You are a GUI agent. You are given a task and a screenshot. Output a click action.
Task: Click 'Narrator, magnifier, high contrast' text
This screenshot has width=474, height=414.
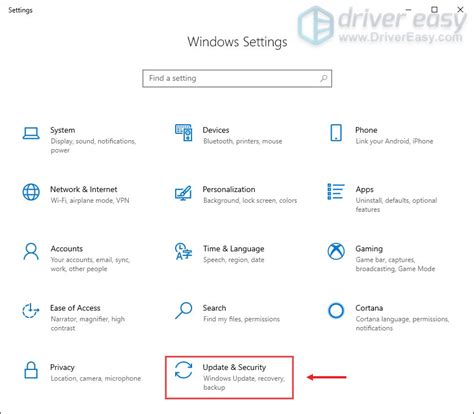(88, 324)
